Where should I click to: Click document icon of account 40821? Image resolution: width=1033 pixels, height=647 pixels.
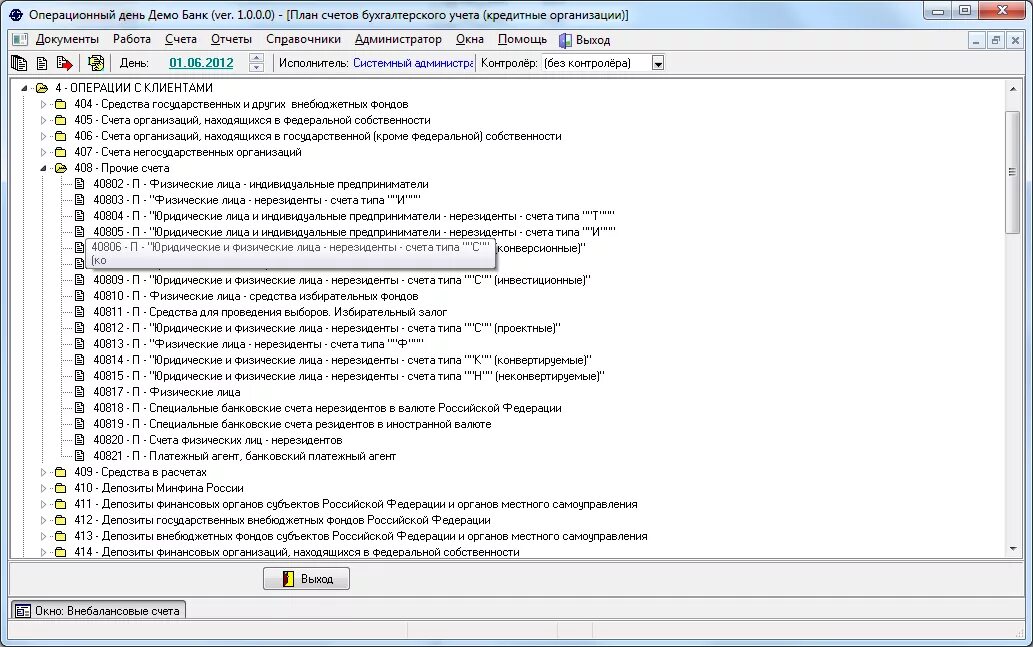coord(80,456)
